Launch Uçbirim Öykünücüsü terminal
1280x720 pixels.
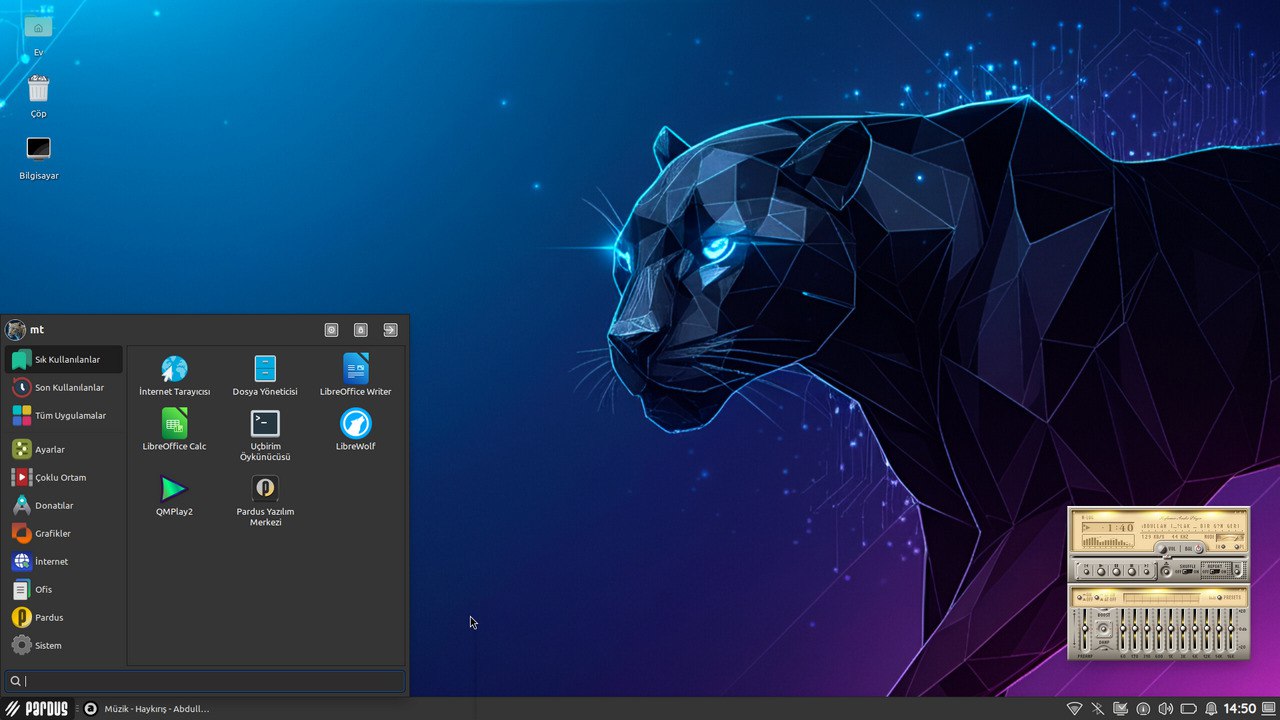coord(265,424)
